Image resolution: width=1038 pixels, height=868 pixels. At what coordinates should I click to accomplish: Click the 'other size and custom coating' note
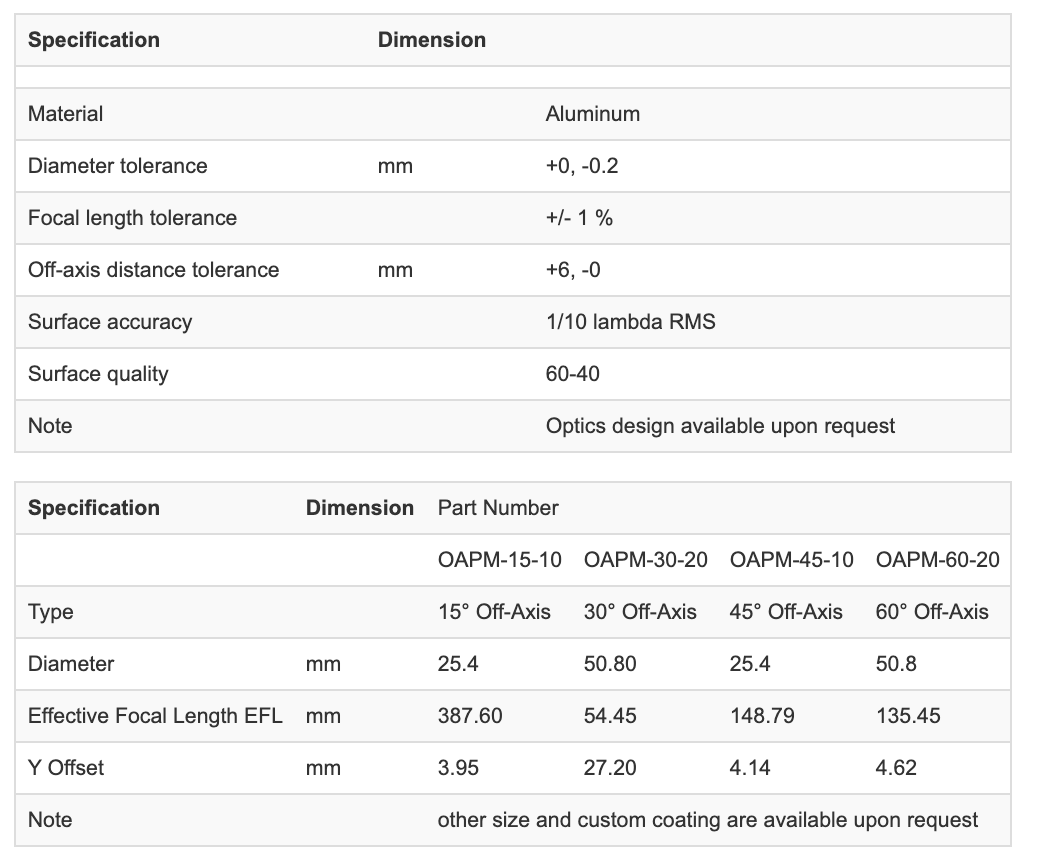(x=708, y=820)
